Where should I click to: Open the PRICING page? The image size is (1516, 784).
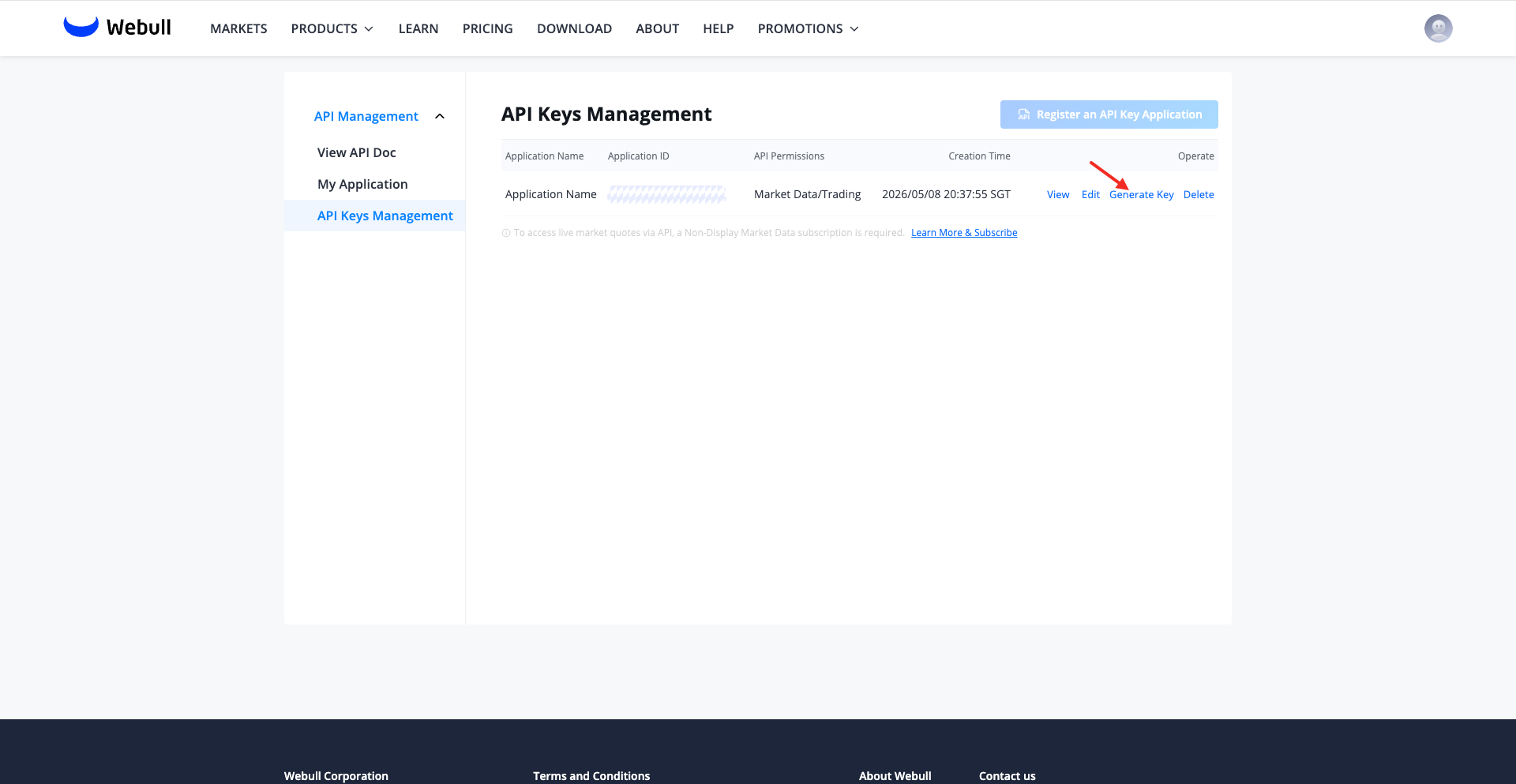pos(488,28)
